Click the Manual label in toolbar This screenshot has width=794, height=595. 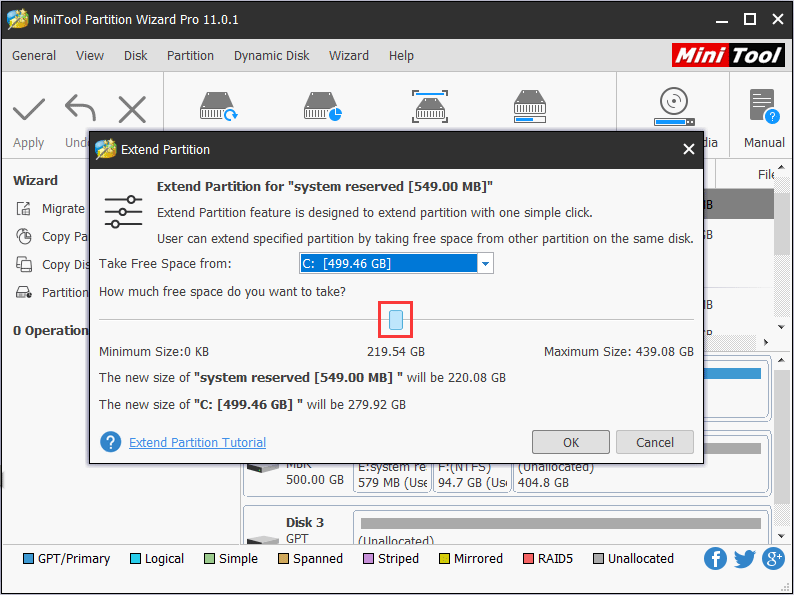[764, 143]
